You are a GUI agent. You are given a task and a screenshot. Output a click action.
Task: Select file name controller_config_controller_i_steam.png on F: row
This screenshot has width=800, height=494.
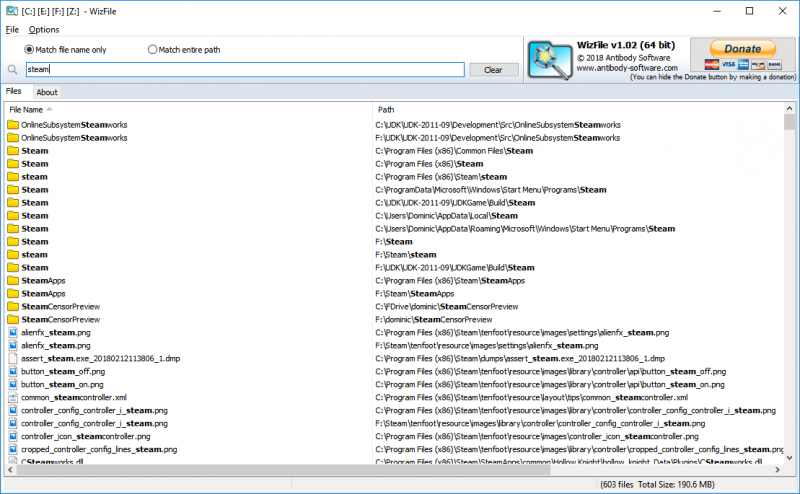coord(94,424)
